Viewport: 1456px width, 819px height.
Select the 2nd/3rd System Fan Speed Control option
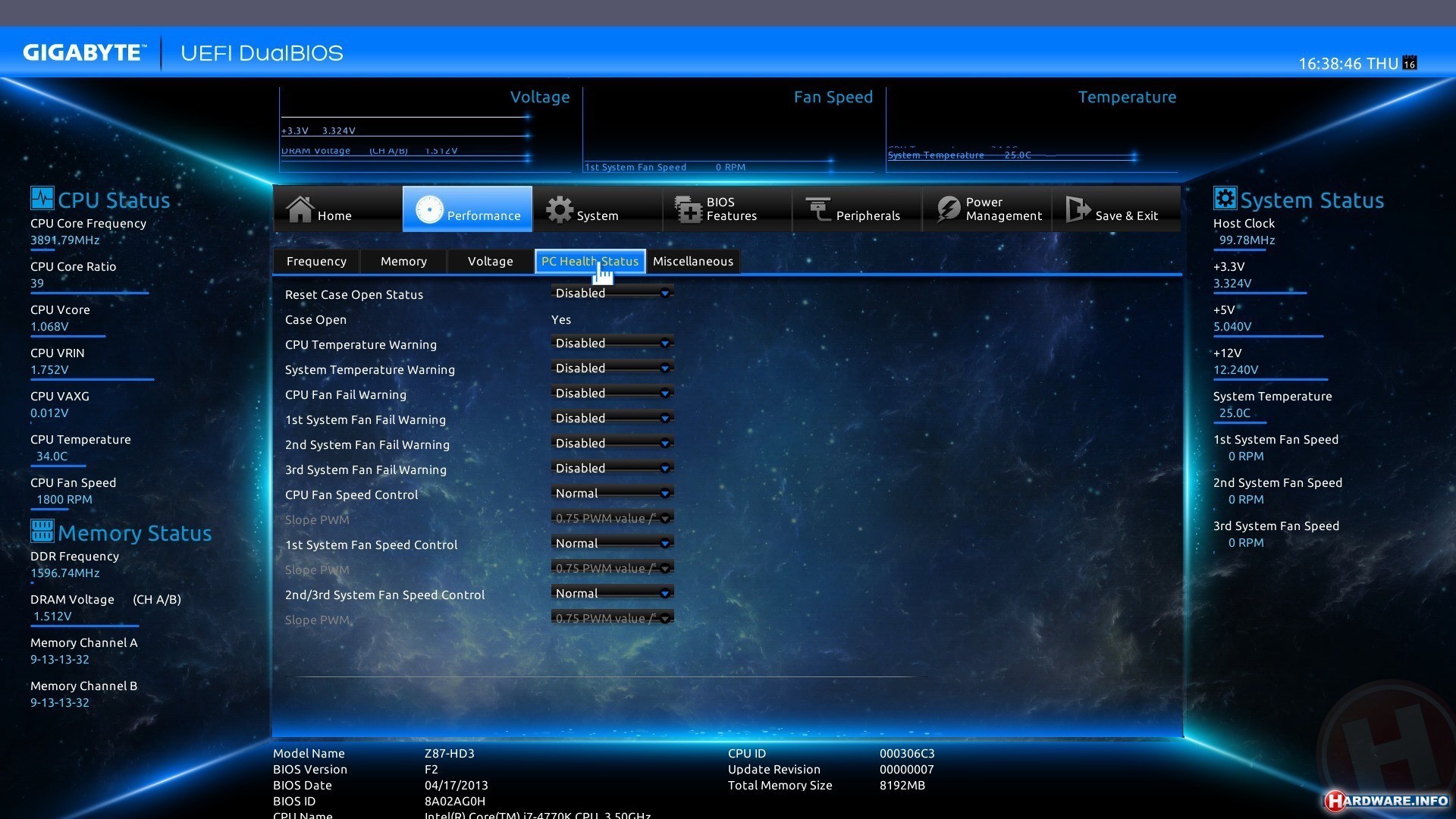(x=612, y=594)
